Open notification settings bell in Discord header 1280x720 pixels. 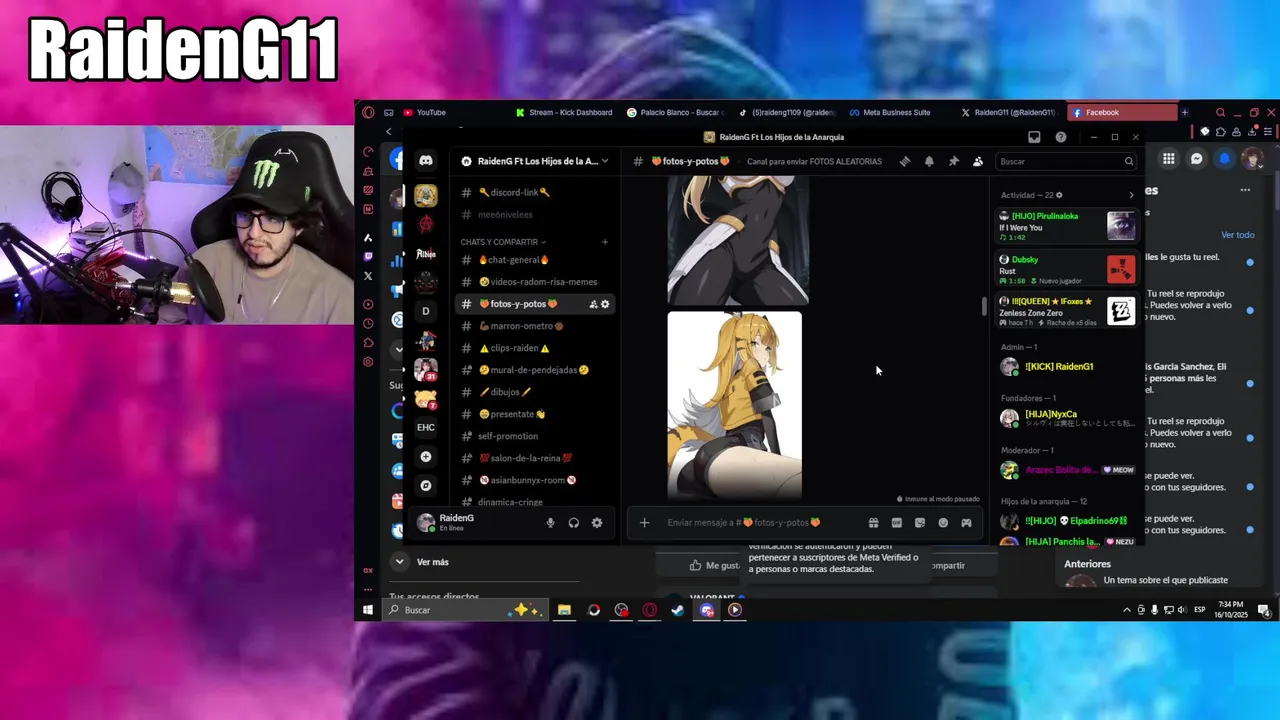929,161
